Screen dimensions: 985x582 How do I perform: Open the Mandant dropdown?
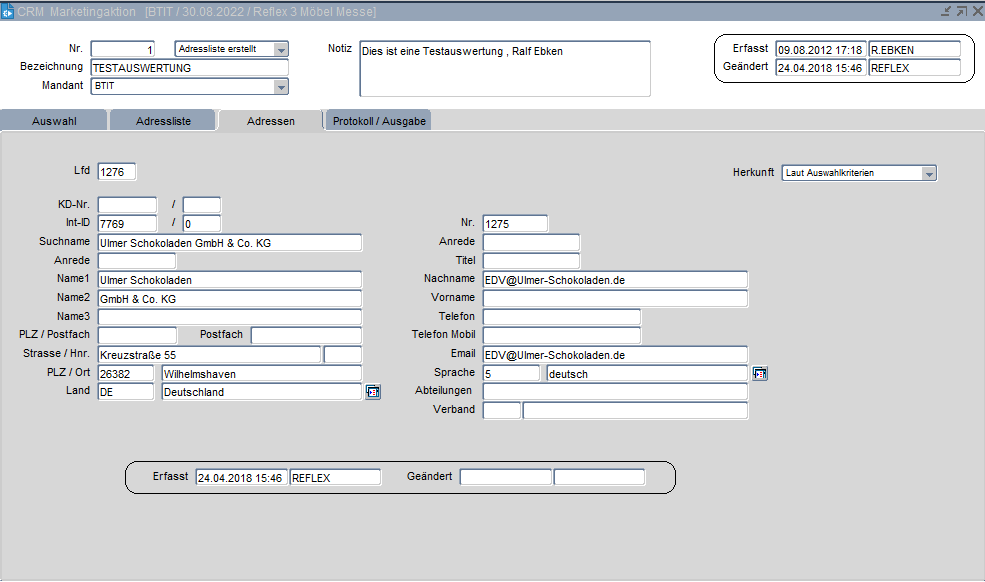(281, 87)
